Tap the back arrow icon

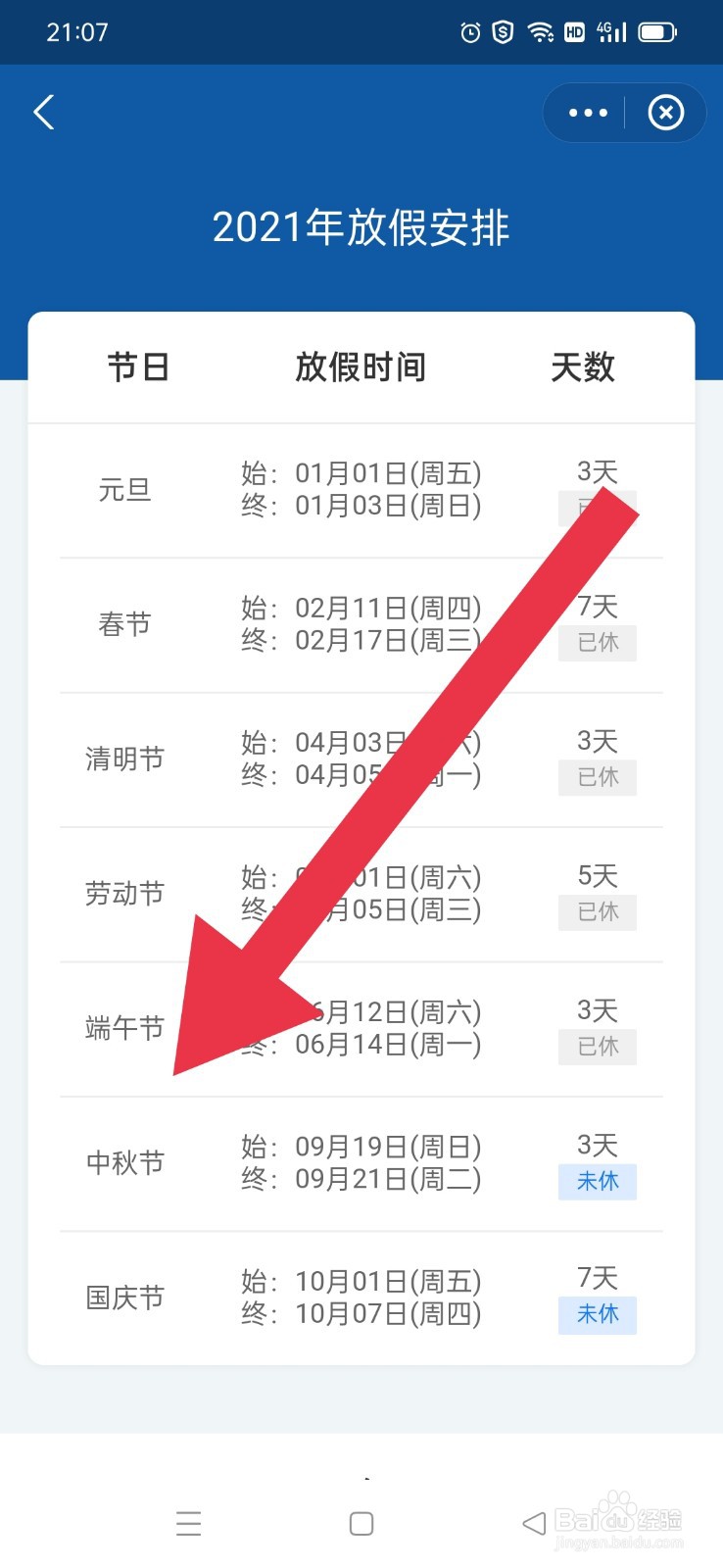(44, 112)
